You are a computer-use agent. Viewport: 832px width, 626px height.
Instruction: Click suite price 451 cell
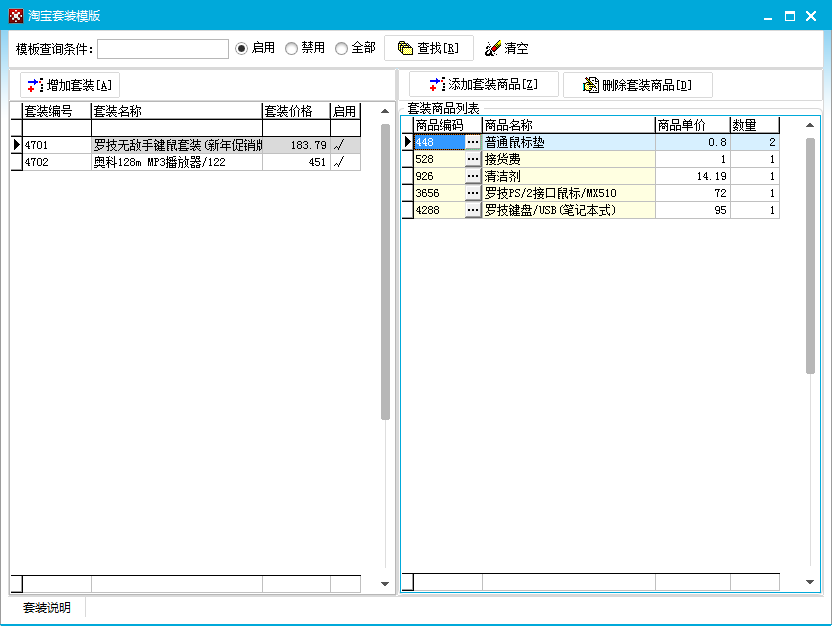click(296, 162)
